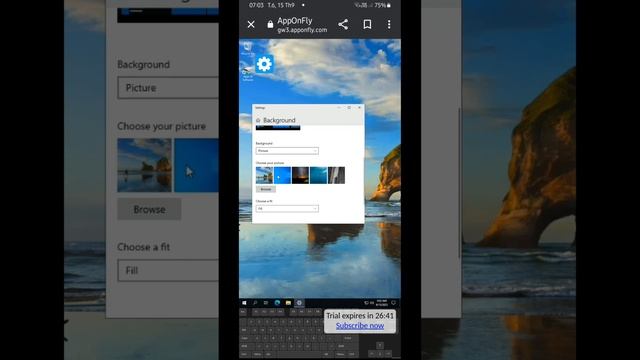Tap the spacebar on the virtual keyboard
640x360 pixels.
coord(298,354)
